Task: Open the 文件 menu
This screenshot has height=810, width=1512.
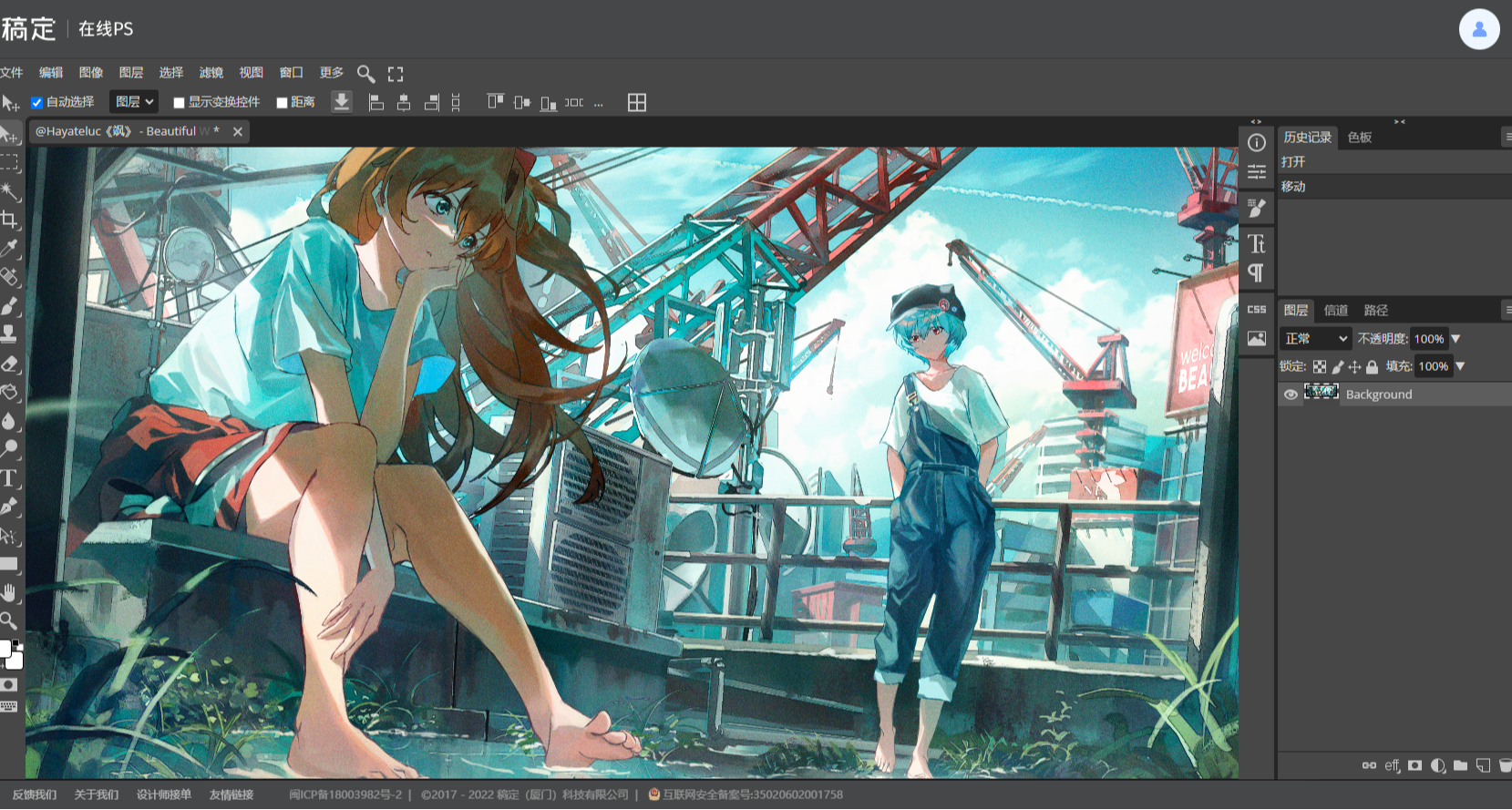Action: point(11,73)
